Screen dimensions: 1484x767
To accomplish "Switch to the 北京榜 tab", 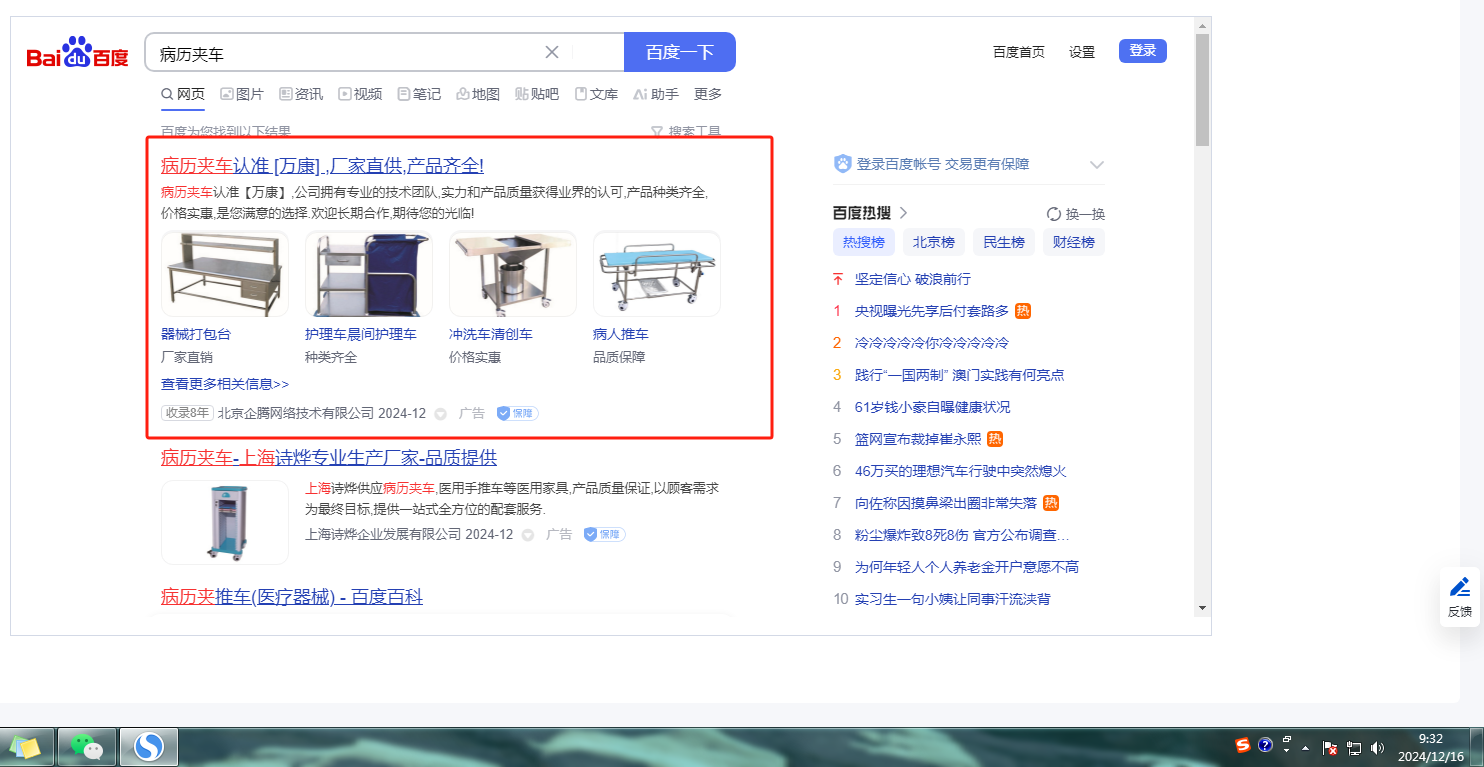I will tap(934, 242).
